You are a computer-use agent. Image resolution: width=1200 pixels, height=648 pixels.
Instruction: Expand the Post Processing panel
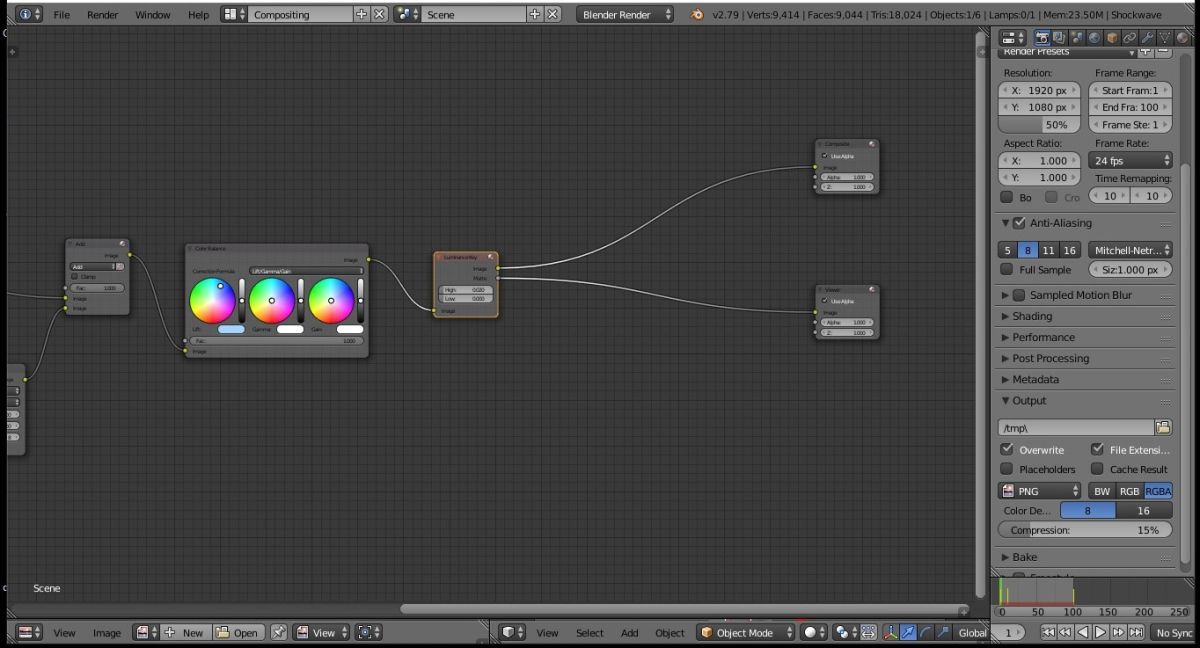tap(1050, 358)
